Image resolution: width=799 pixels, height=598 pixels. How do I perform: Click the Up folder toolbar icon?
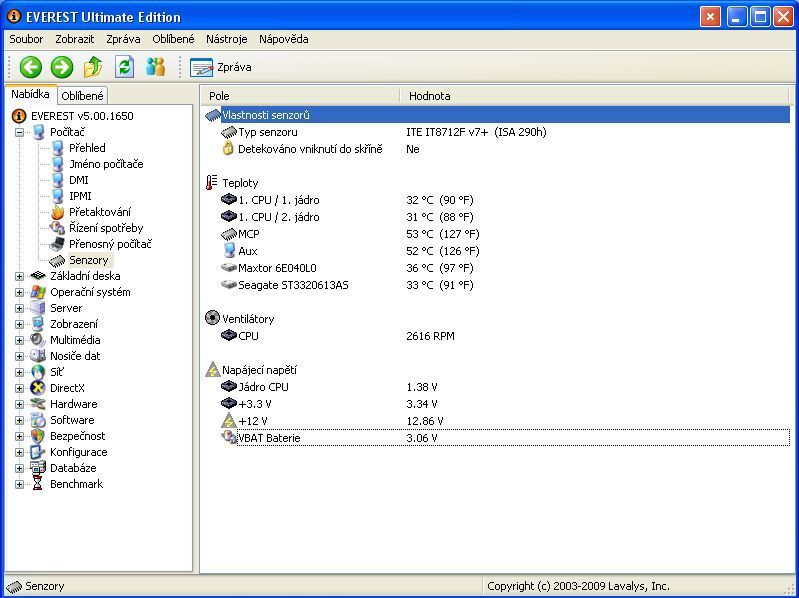[x=93, y=67]
